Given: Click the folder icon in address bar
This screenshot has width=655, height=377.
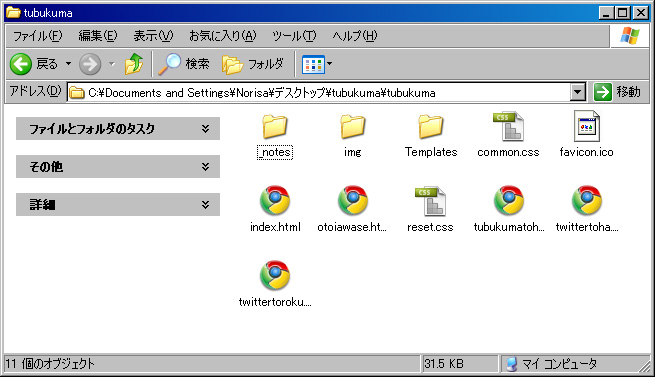Looking at the screenshot, I should click(x=76, y=92).
